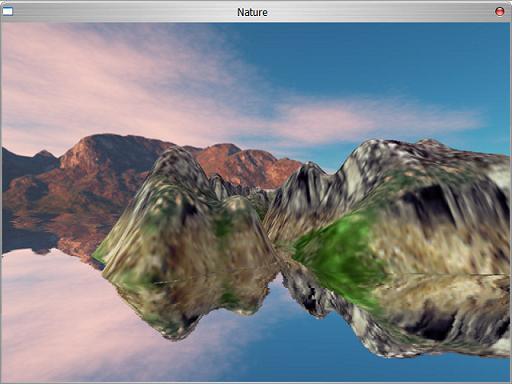Click the Nature title text
512x384 pixels.
click(x=252, y=12)
